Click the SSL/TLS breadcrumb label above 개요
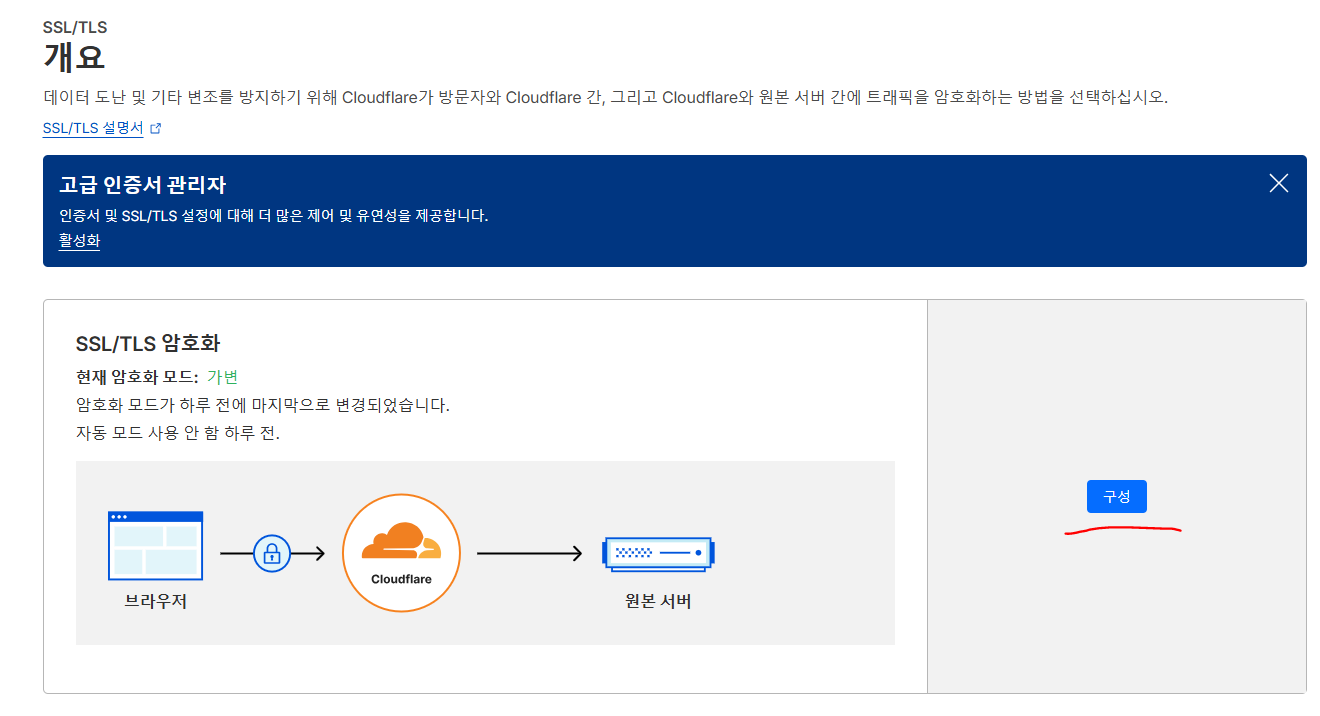 [75, 27]
